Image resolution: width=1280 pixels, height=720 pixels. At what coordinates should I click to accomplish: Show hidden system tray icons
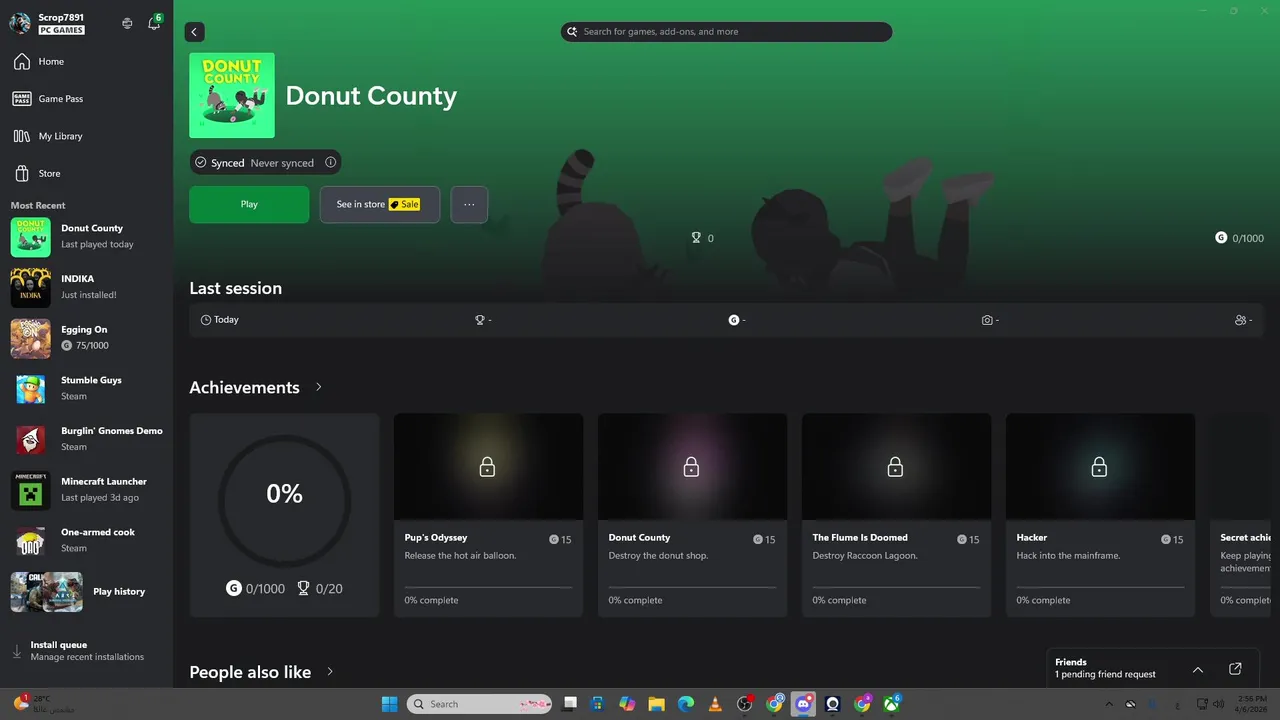pyautogui.click(x=1108, y=704)
